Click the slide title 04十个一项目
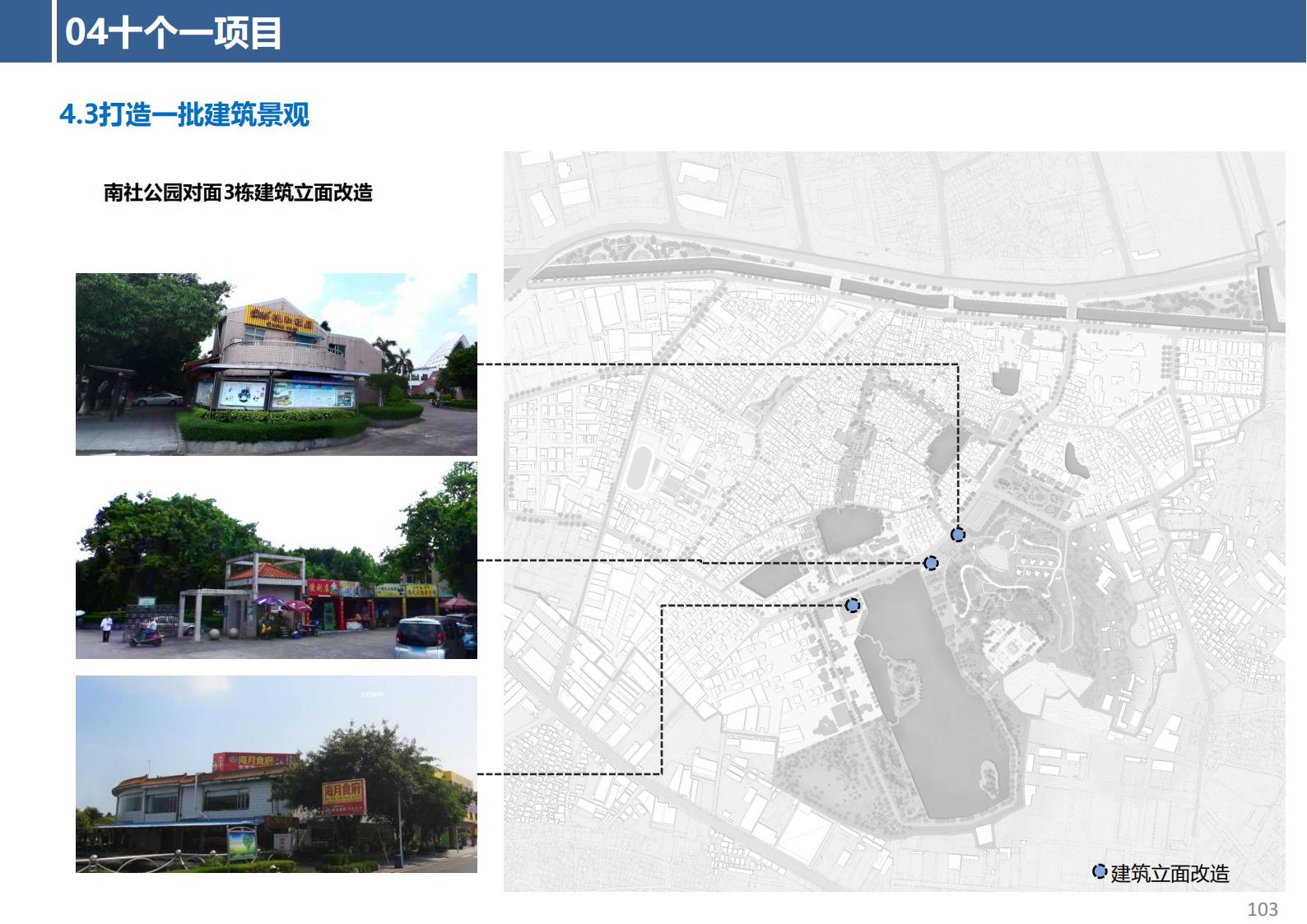This screenshot has width=1307, height=924. (173, 33)
